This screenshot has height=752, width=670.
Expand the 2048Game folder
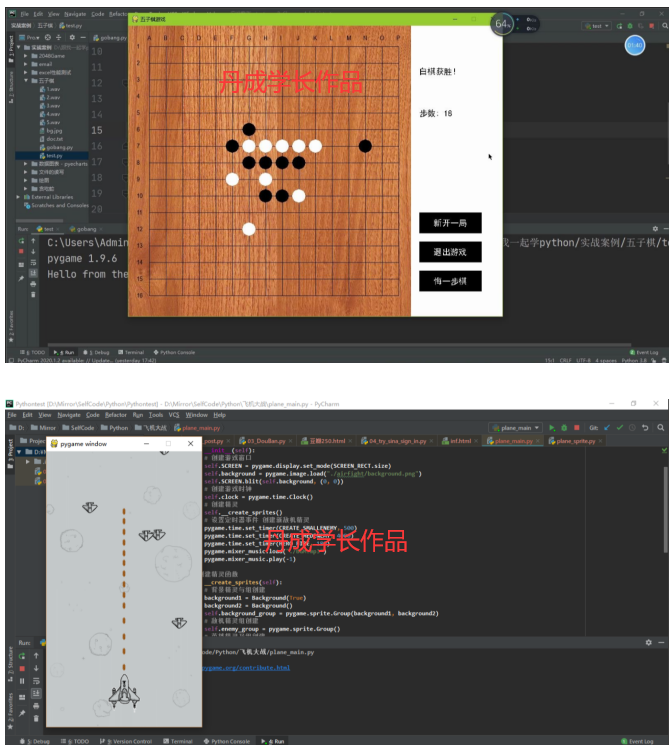tap(25, 56)
